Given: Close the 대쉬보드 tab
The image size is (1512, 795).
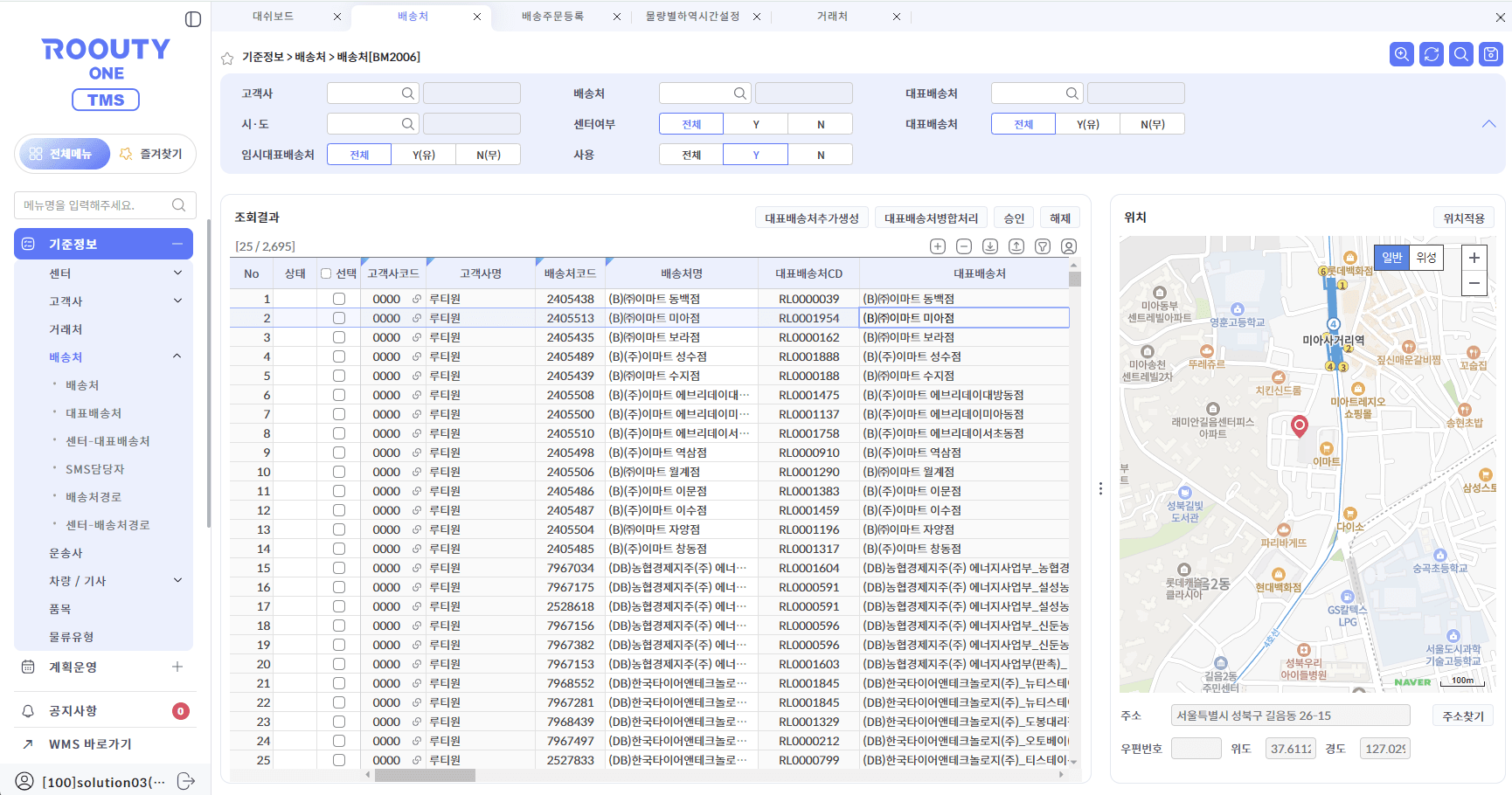Looking at the screenshot, I should click(337, 17).
